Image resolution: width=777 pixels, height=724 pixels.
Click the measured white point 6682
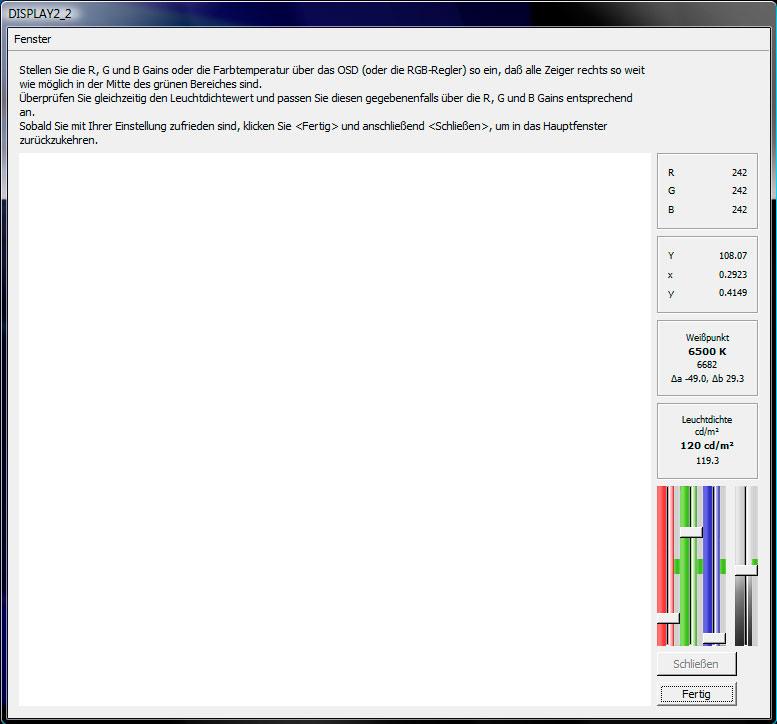707,365
